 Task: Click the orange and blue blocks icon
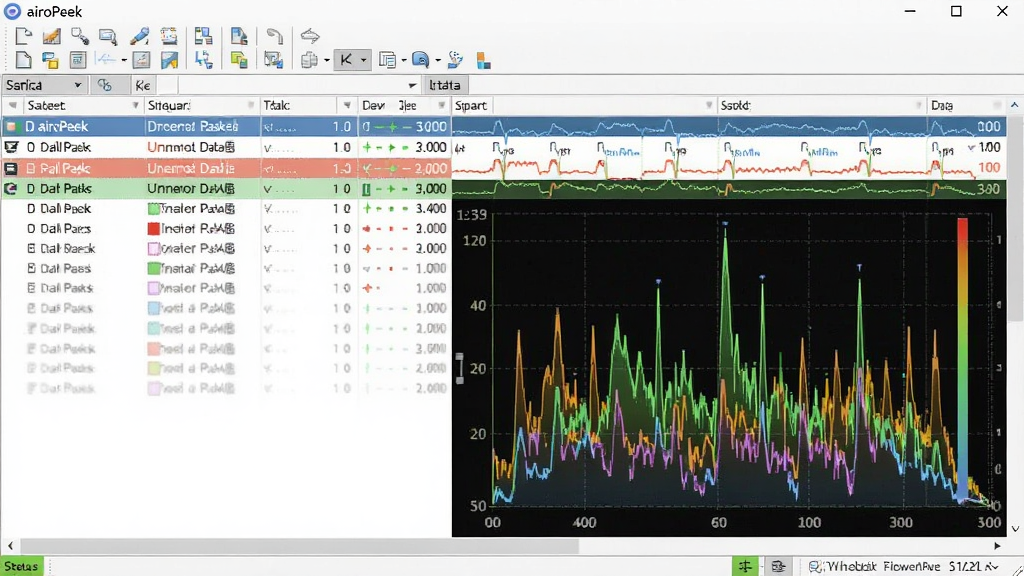click(x=483, y=61)
